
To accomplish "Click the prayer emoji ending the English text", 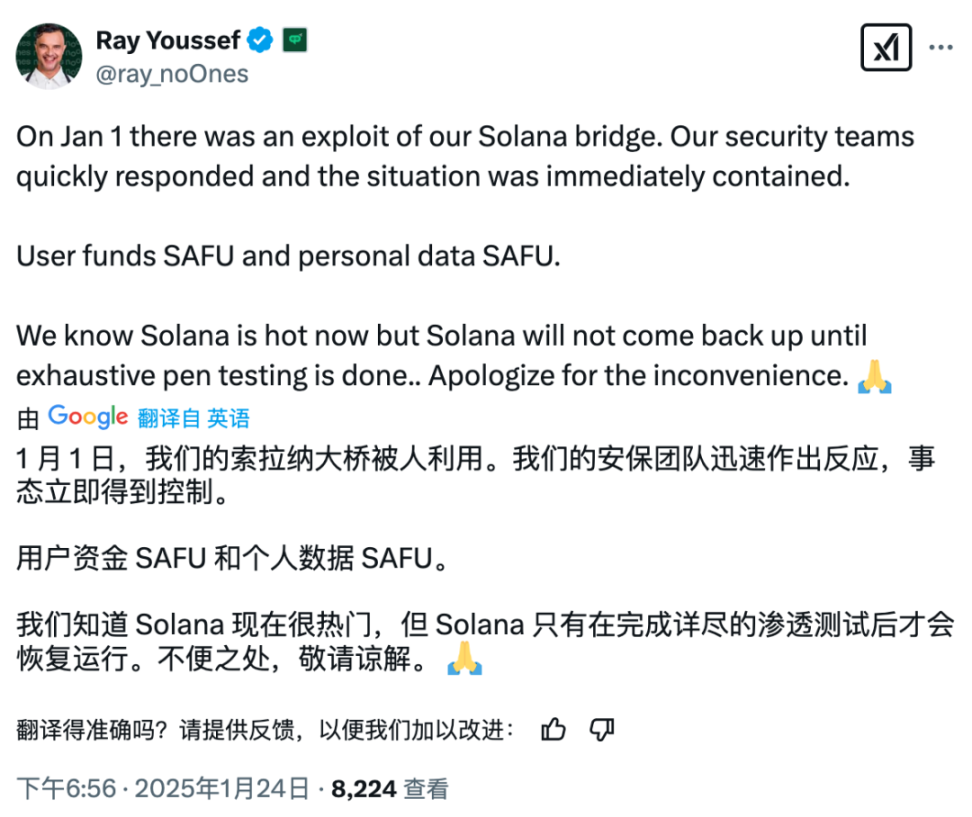I will click(875, 378).
